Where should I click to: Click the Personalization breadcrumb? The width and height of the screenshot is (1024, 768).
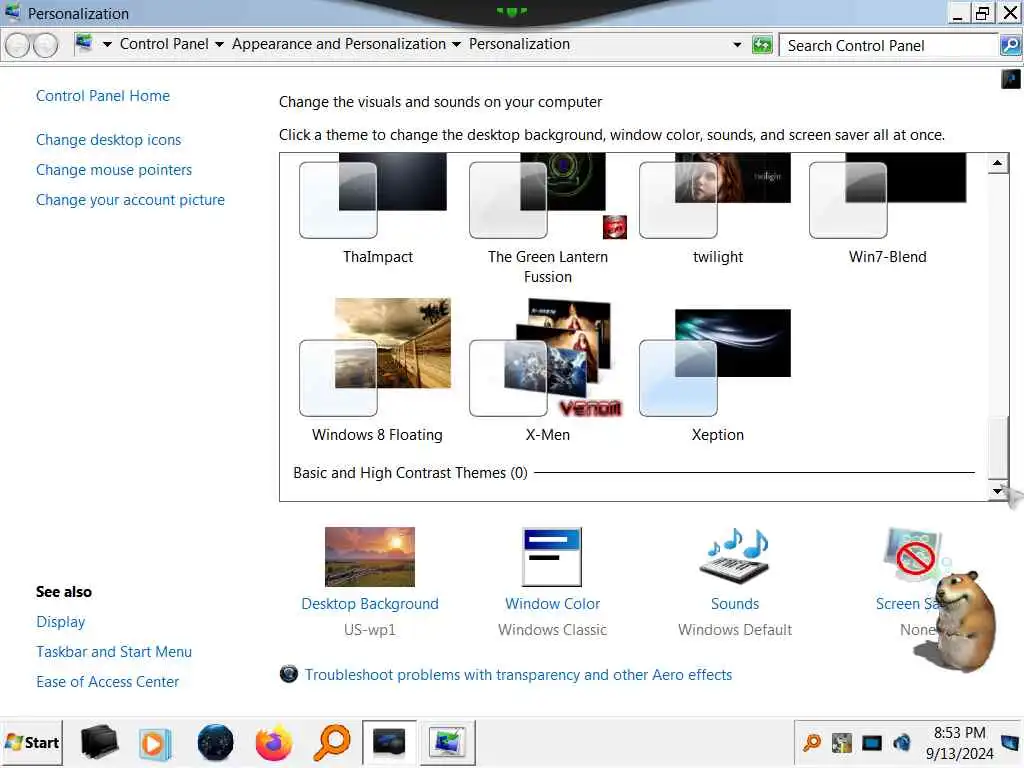(519, 44)
